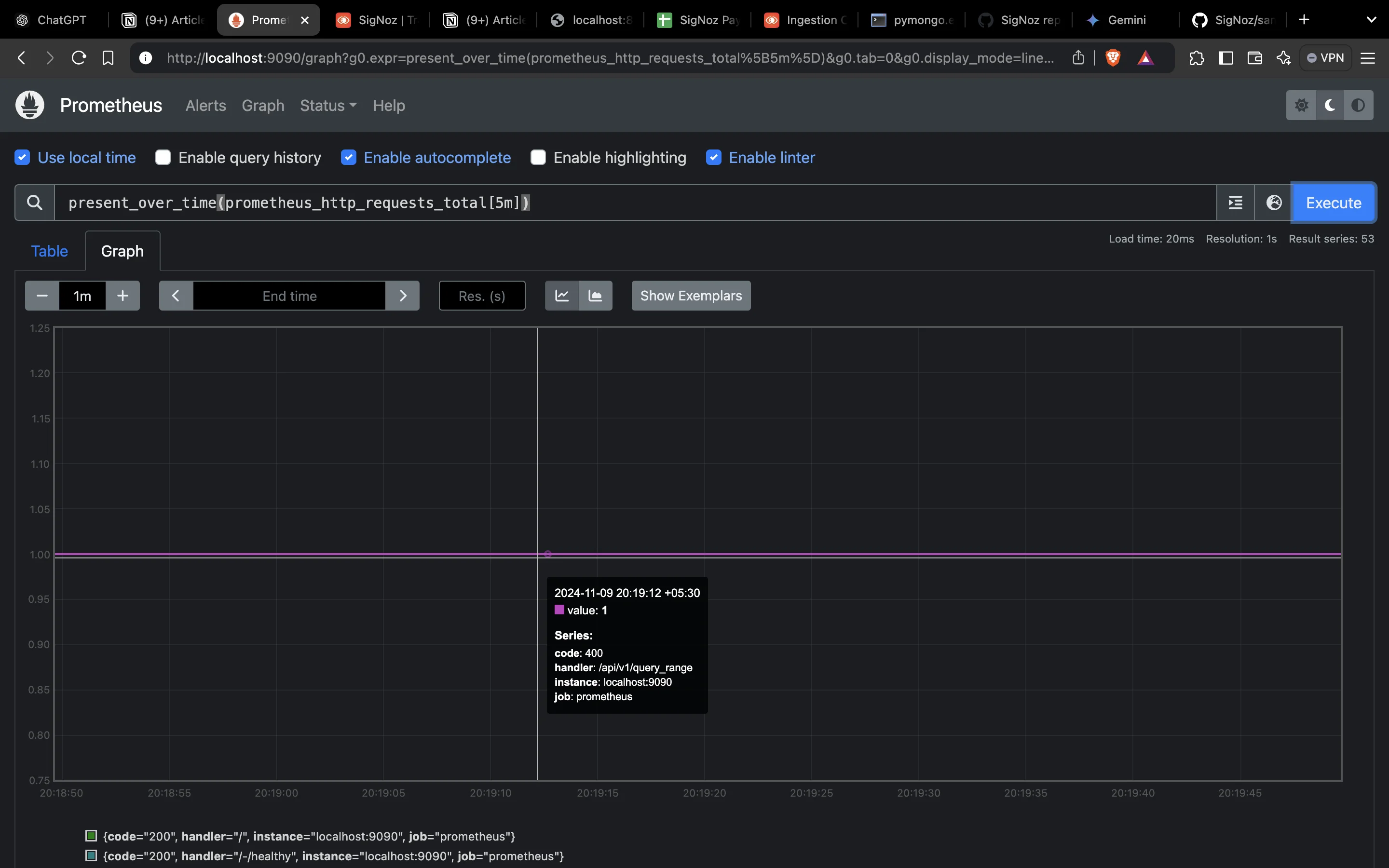Switch to the pymongo browser tab
The height and width of the screenshot is (868, 1389).
click(912, 20)
